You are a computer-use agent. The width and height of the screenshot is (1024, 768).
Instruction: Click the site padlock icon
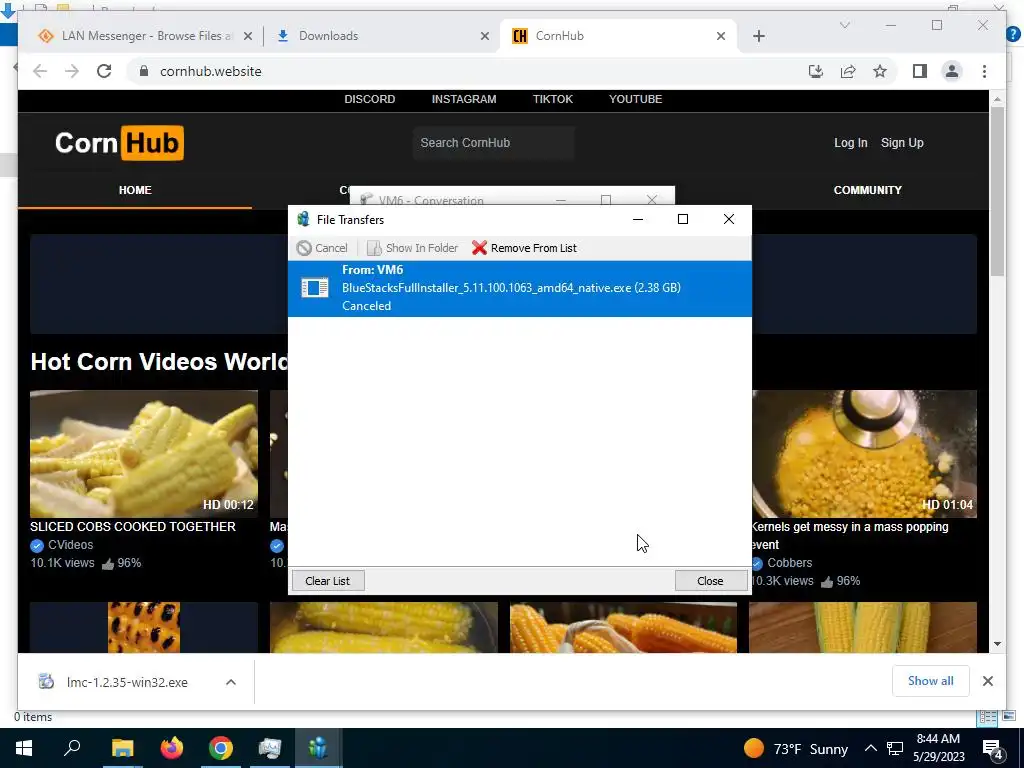click(x=144, y=71)
